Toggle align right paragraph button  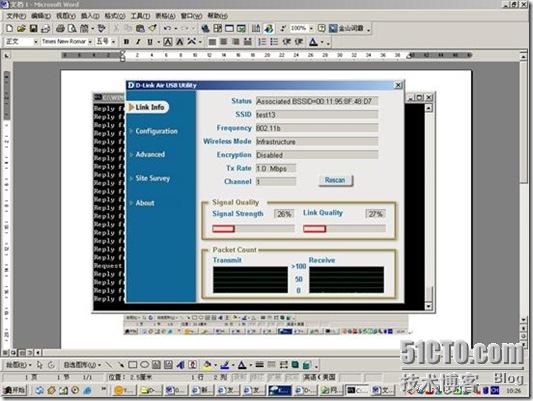click(236, 42)
